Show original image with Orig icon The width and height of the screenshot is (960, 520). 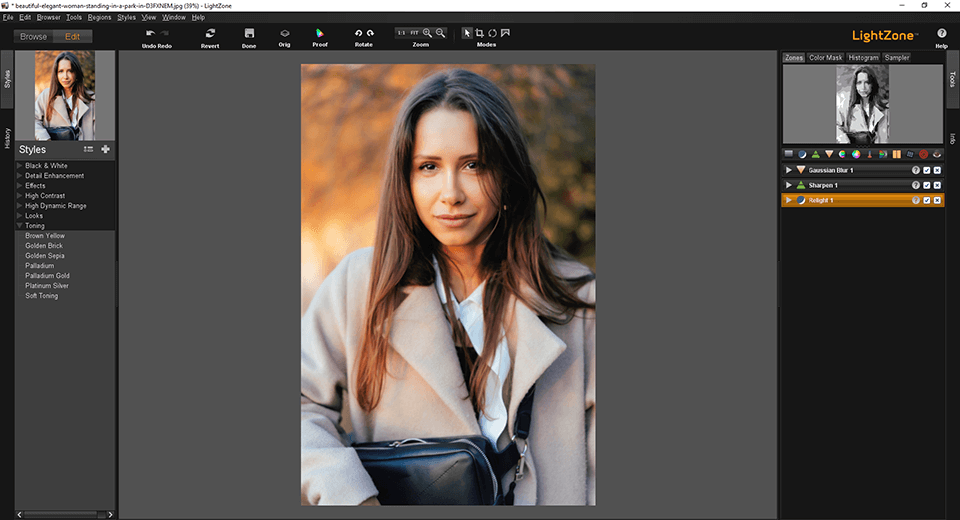pyautogui.click(x=285, y=33)
